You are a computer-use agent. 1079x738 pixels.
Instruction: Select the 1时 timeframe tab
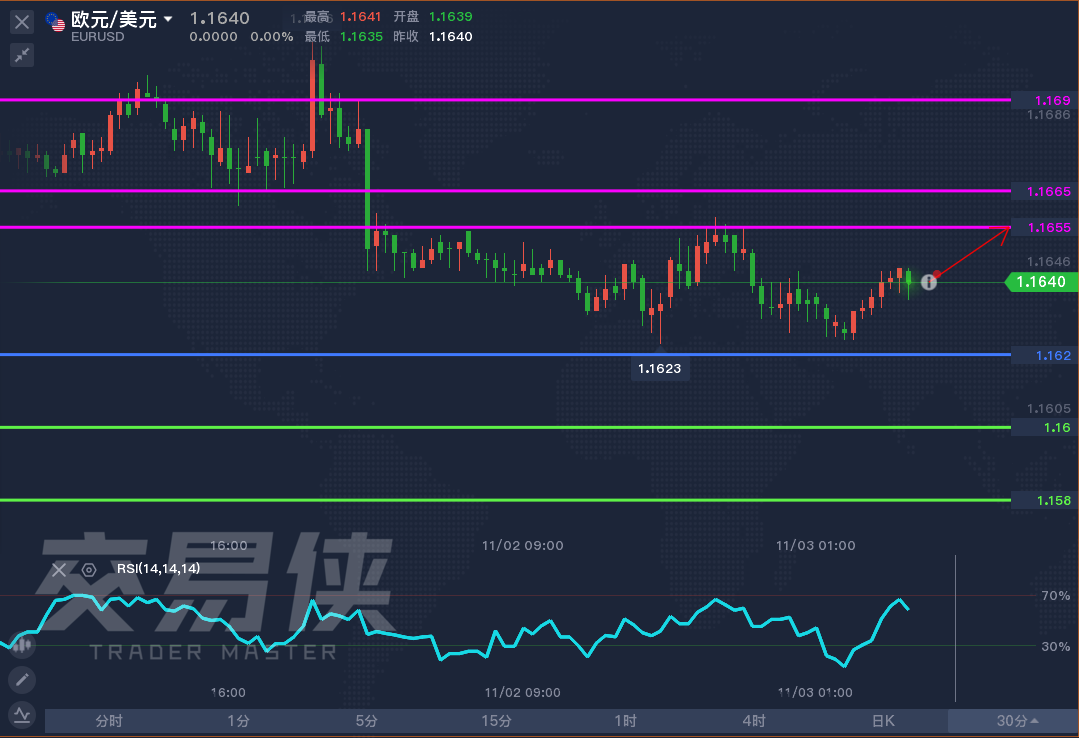pyautogui.click(x=625, y=721)
